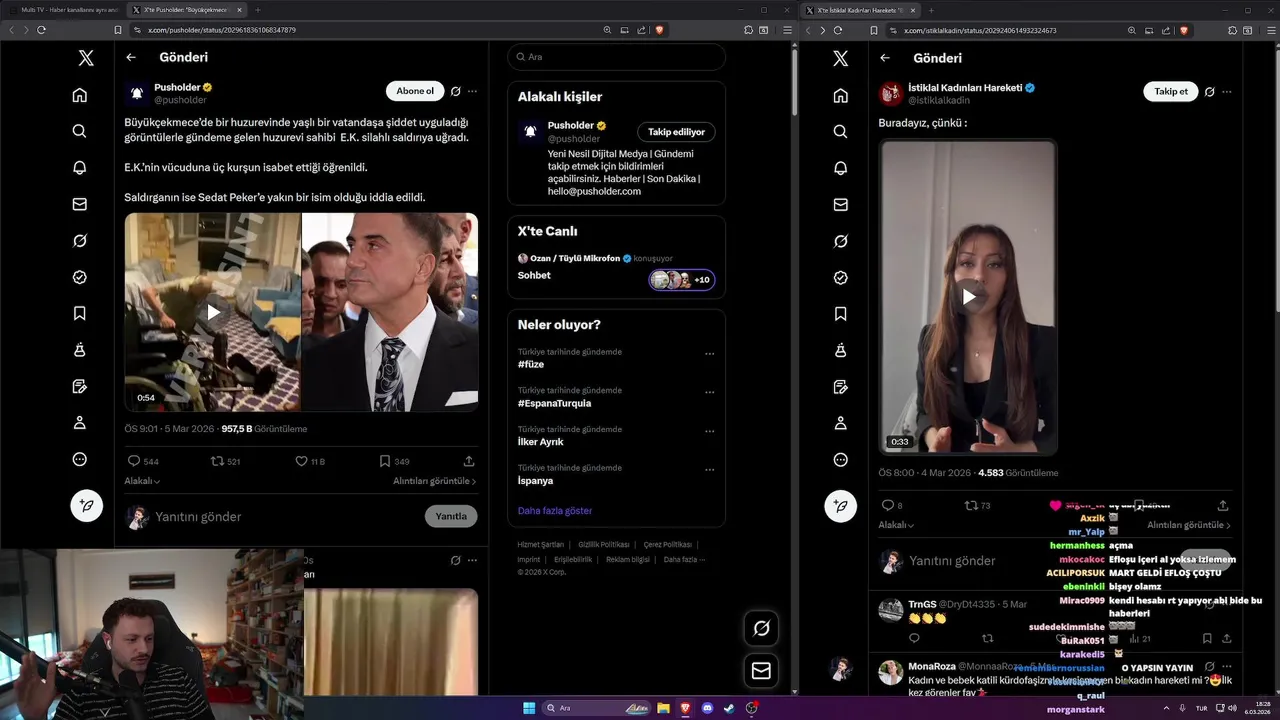Open Home in right window X sidebar
Screen dimensions: 1280x720
[x=840, y=95]
